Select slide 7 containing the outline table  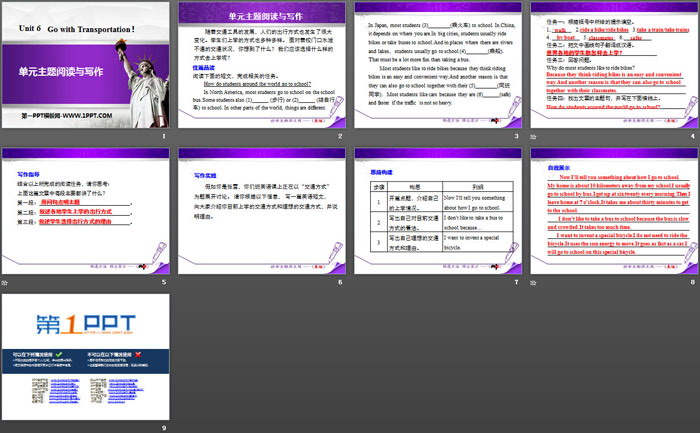[x=438, y=211]
